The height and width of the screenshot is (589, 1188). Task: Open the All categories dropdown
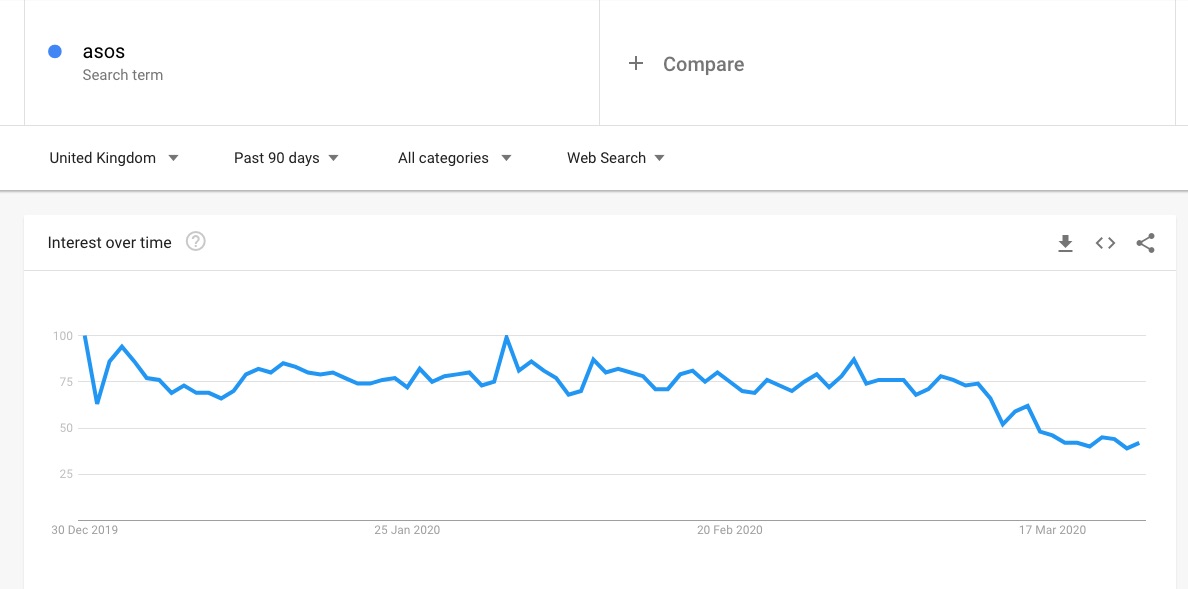[454, 158]
